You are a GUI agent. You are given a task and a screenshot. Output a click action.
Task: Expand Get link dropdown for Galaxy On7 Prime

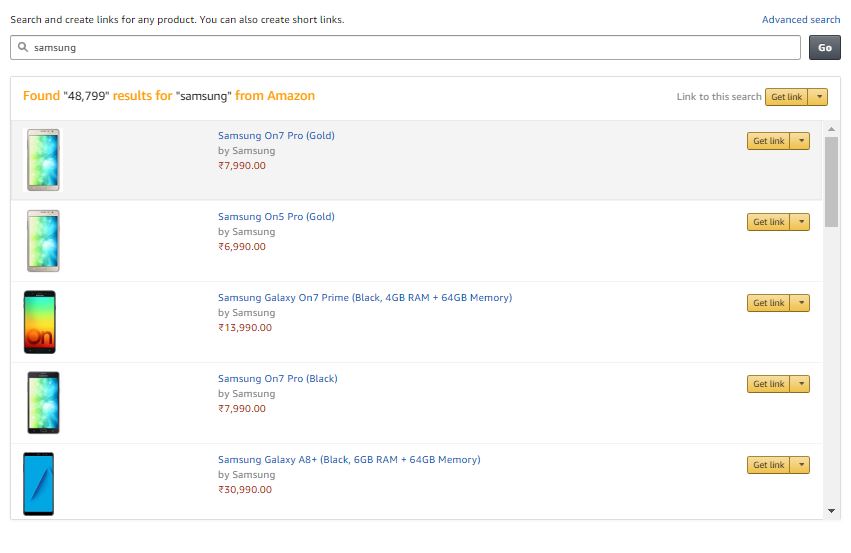tap(801, 302)
